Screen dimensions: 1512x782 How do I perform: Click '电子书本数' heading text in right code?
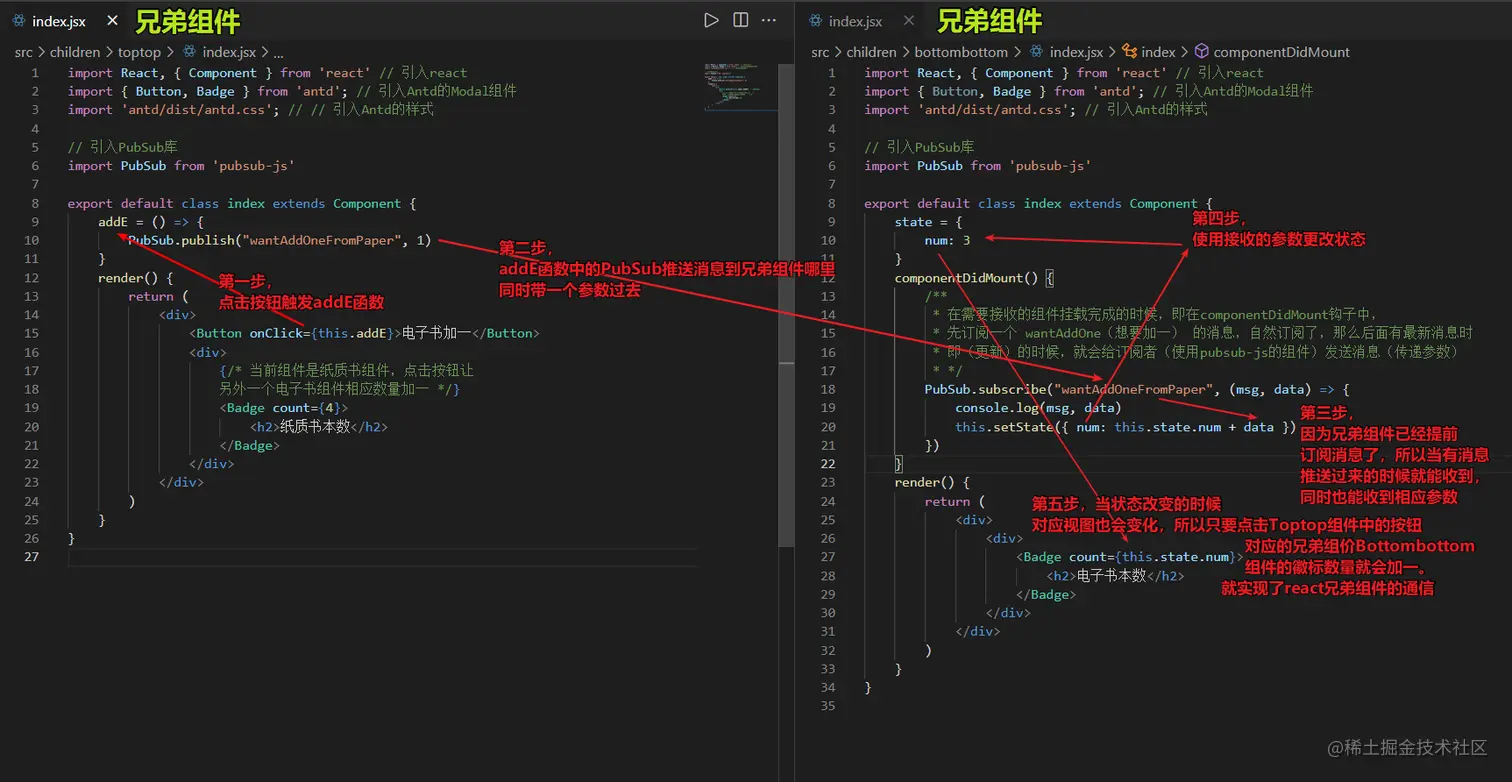coord(1111,575)
